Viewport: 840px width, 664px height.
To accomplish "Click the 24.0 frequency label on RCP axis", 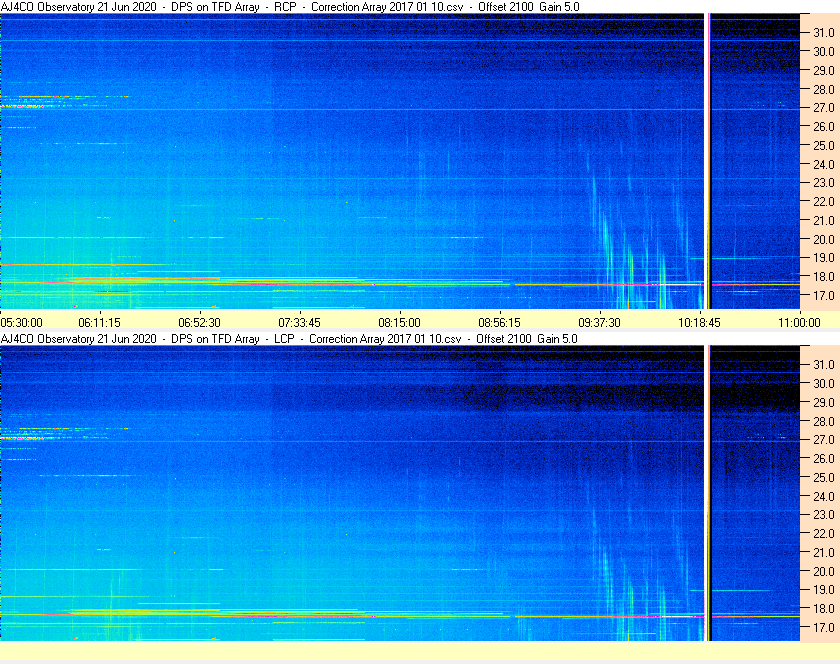I will coord(824,164).
